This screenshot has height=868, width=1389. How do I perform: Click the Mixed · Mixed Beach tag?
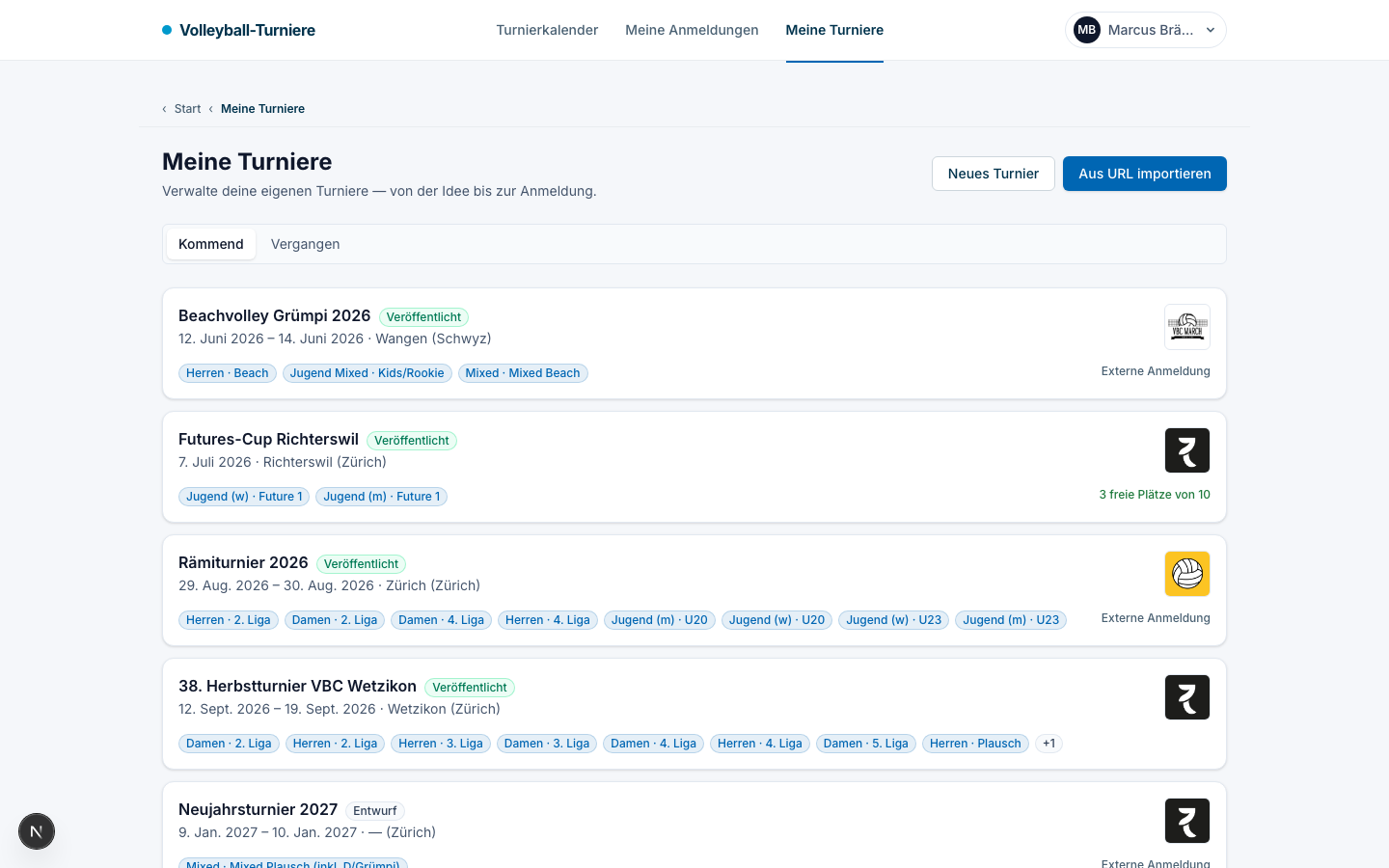click(523, 373)
